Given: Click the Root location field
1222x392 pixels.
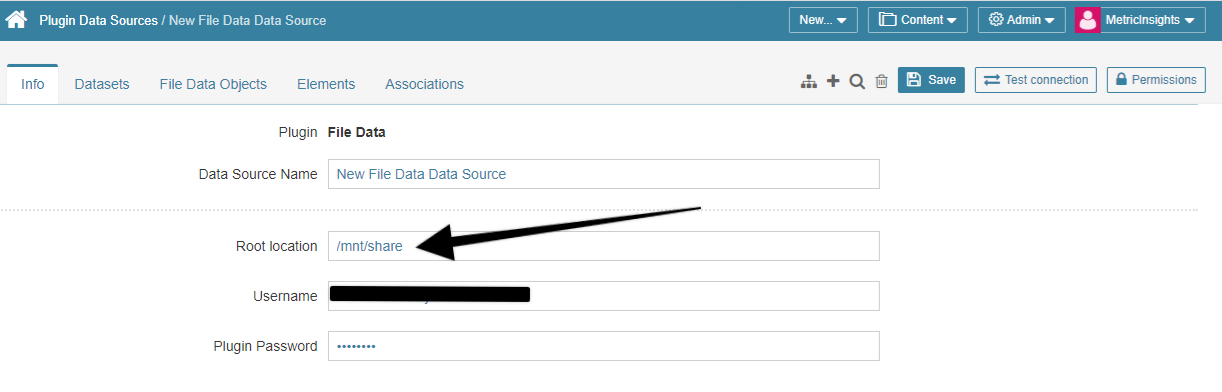Looking at the screenshot, I should pyautogui.click(x=604, y=246).
